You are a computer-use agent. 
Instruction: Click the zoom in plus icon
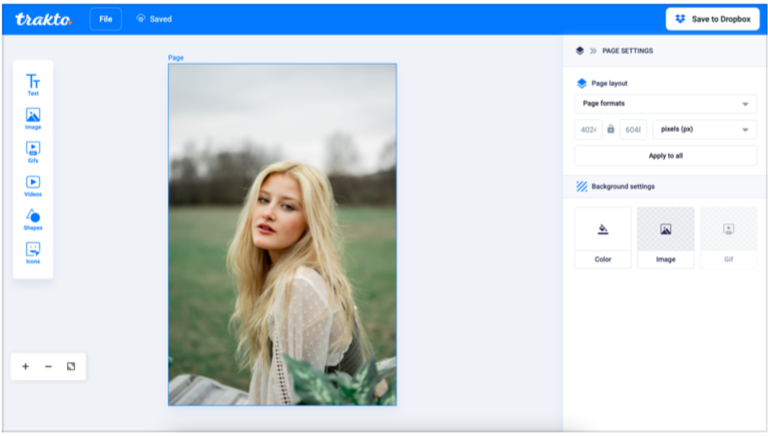click(x=26, y=367)
